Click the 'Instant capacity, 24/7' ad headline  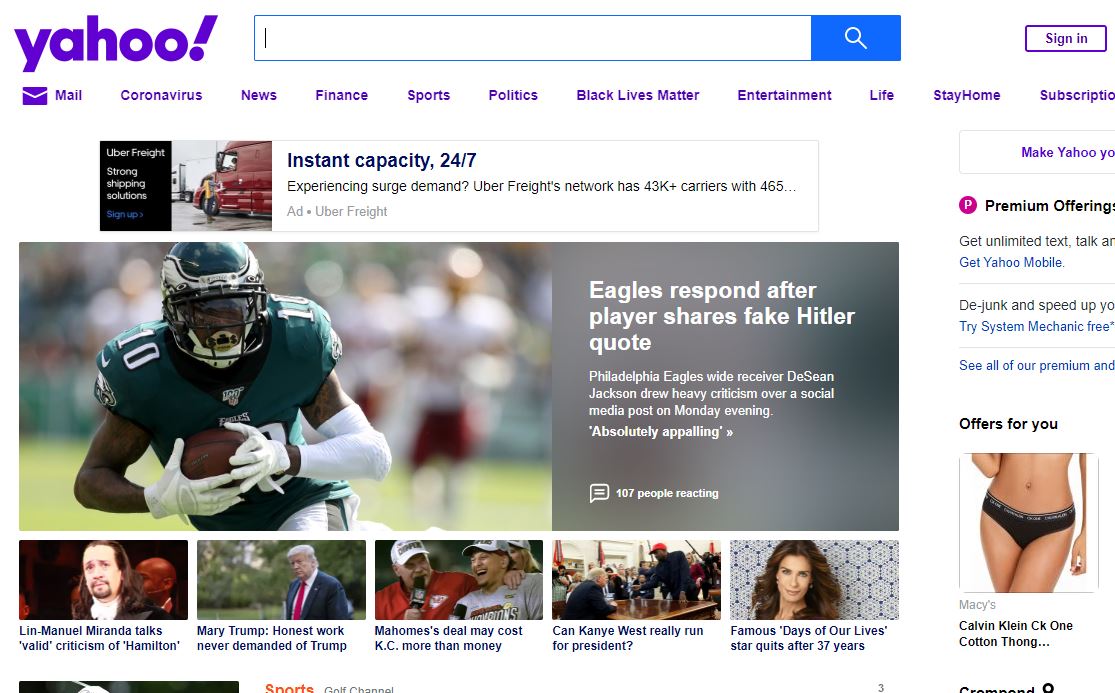pos(382,161)
